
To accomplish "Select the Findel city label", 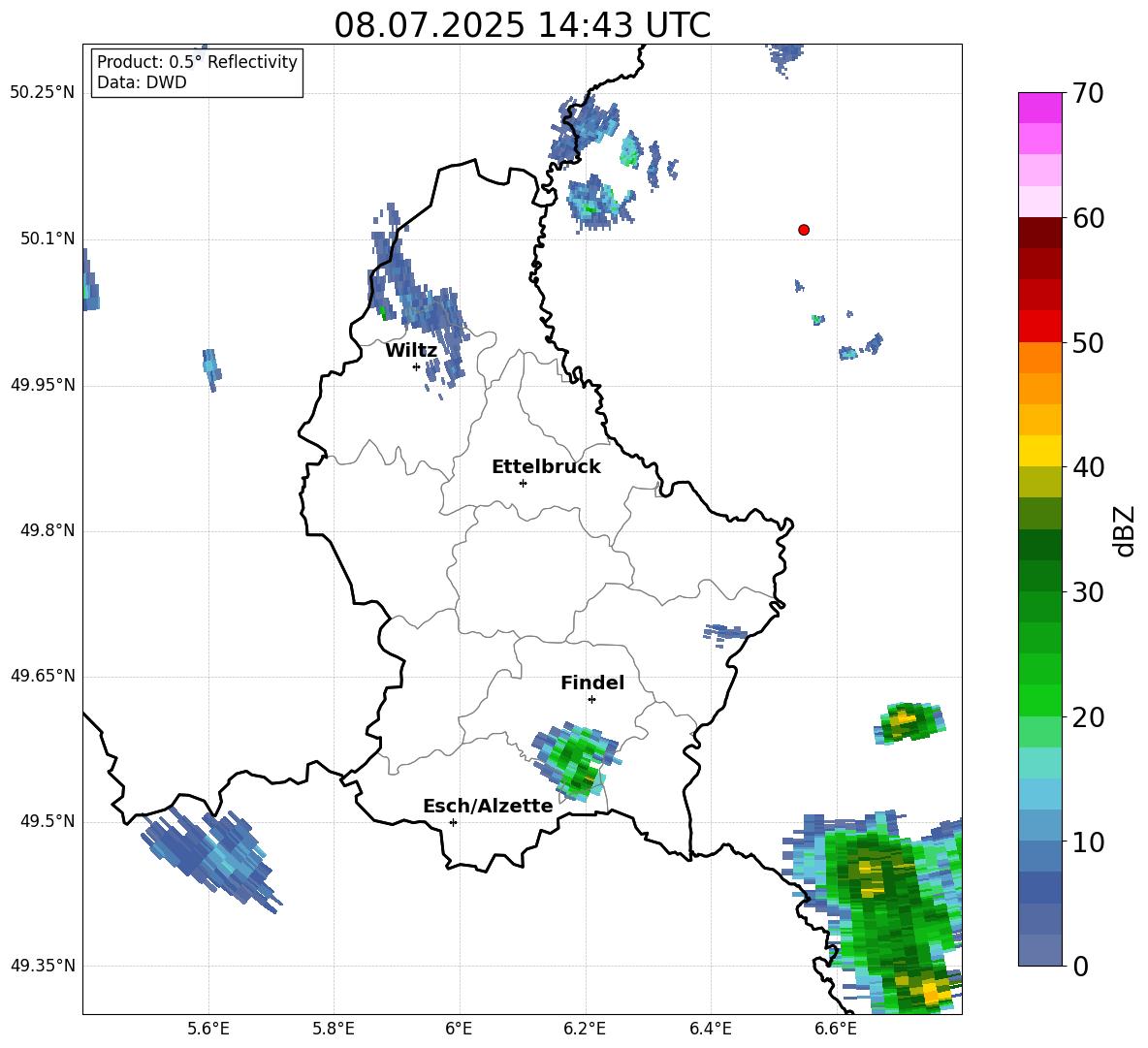I will click(x=592, y=683).
